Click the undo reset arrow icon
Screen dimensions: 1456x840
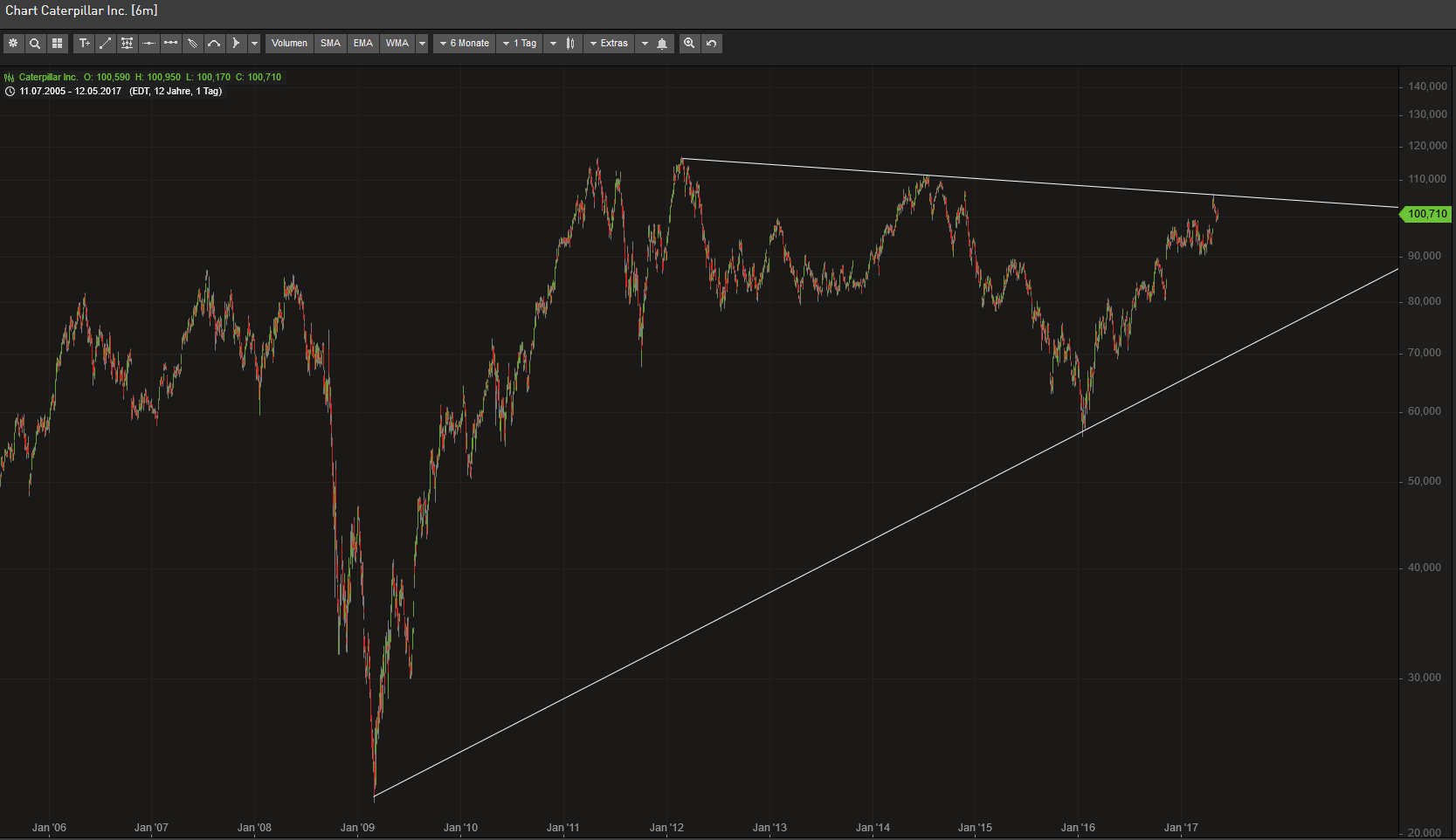(712, 44)
